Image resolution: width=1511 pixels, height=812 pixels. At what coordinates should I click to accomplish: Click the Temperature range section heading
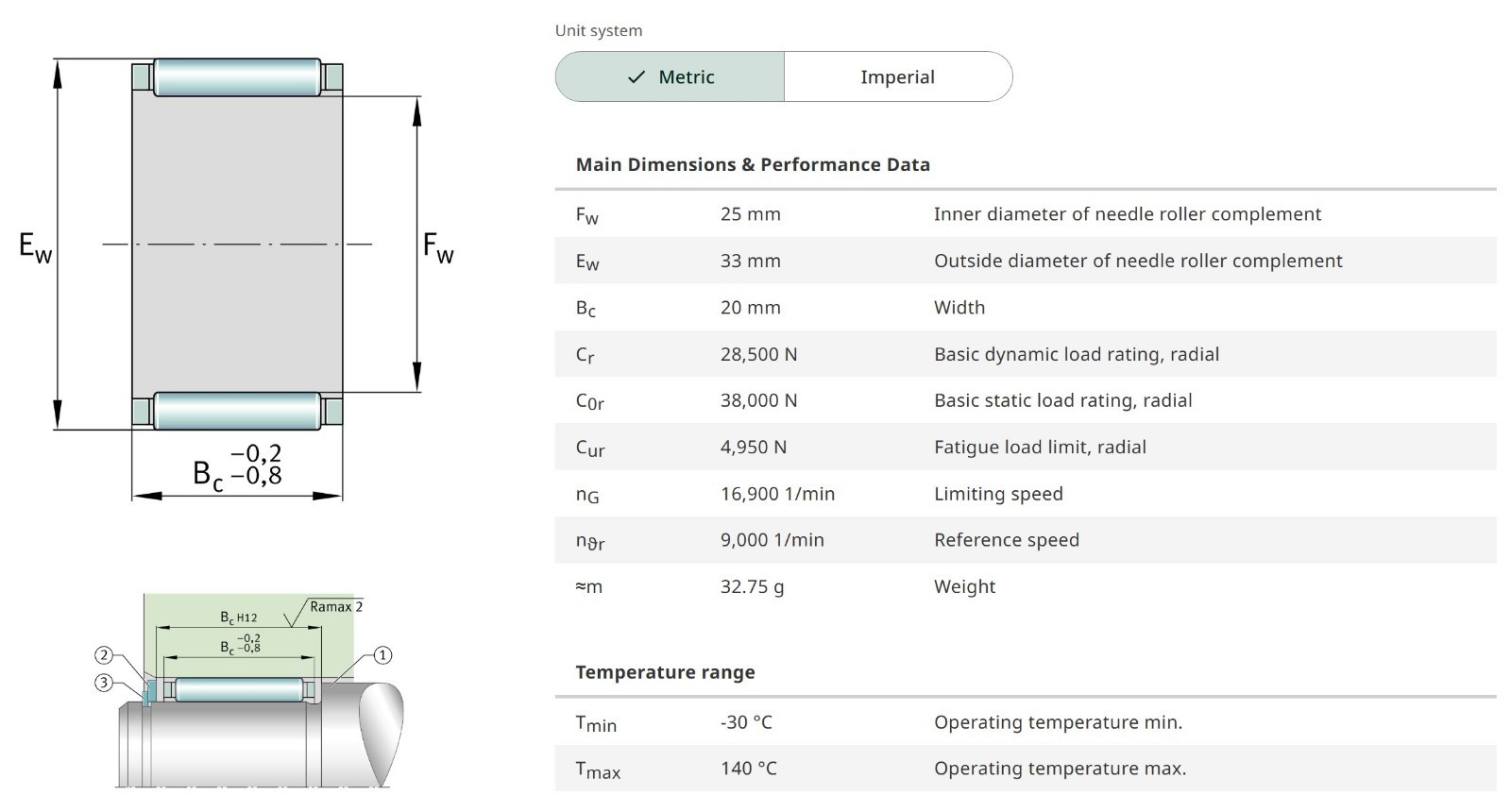pyautogui.click(x=665, y=672)
